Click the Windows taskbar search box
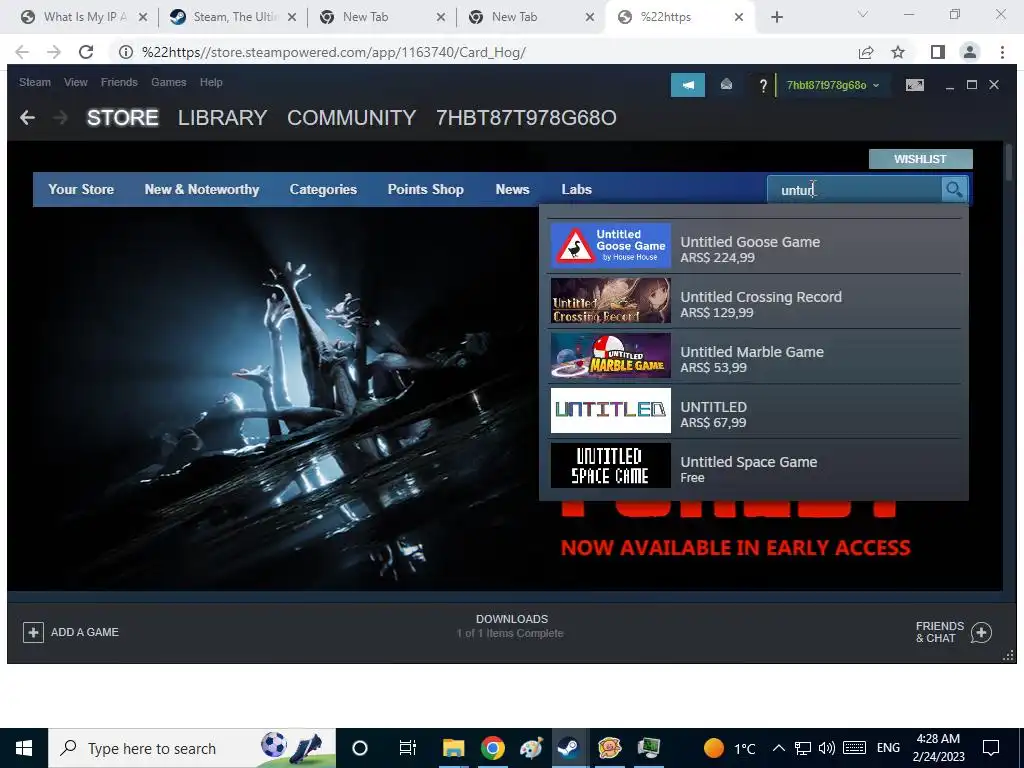 tap(192, 748)
